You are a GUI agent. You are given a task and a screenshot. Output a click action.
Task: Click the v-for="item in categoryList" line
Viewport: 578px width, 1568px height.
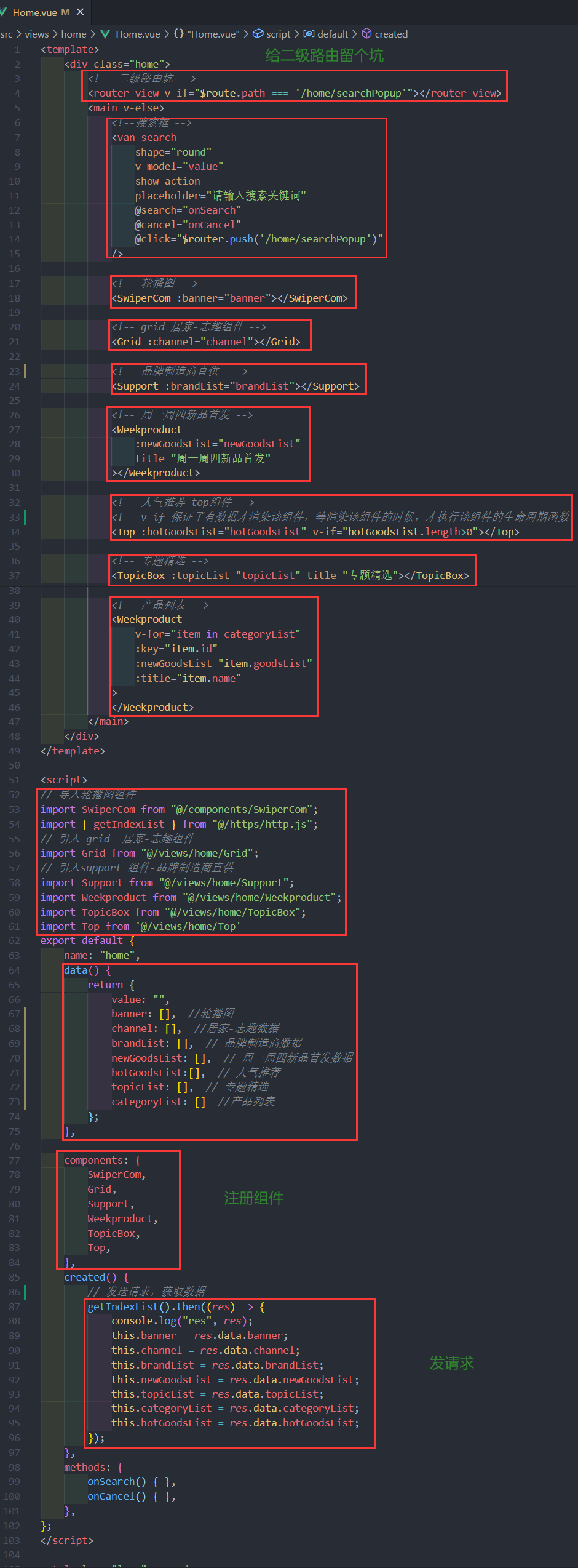(218, 634)
